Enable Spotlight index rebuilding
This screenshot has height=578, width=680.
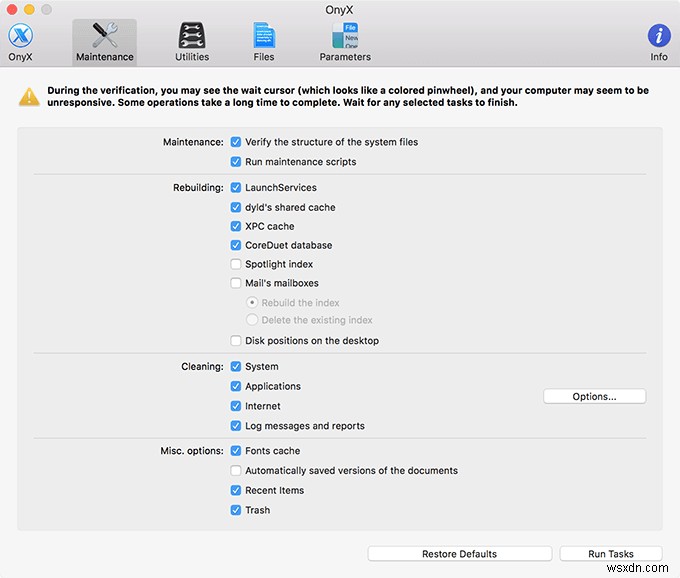pyautogui.click(x=235, y=264)
